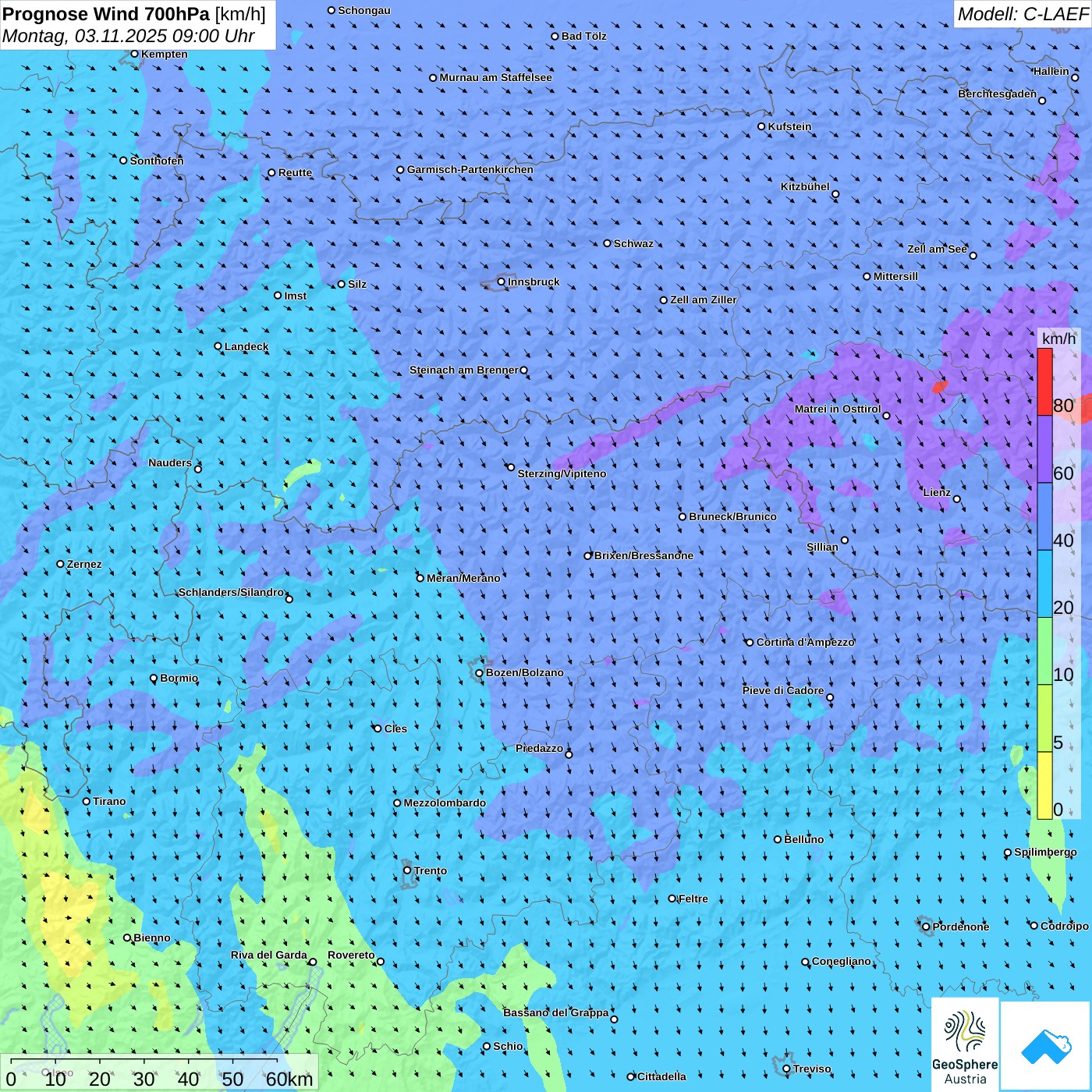Click the 'Schwaz' place label
This screenshot has height=1092, width=1092.
[x=633, y=243]
